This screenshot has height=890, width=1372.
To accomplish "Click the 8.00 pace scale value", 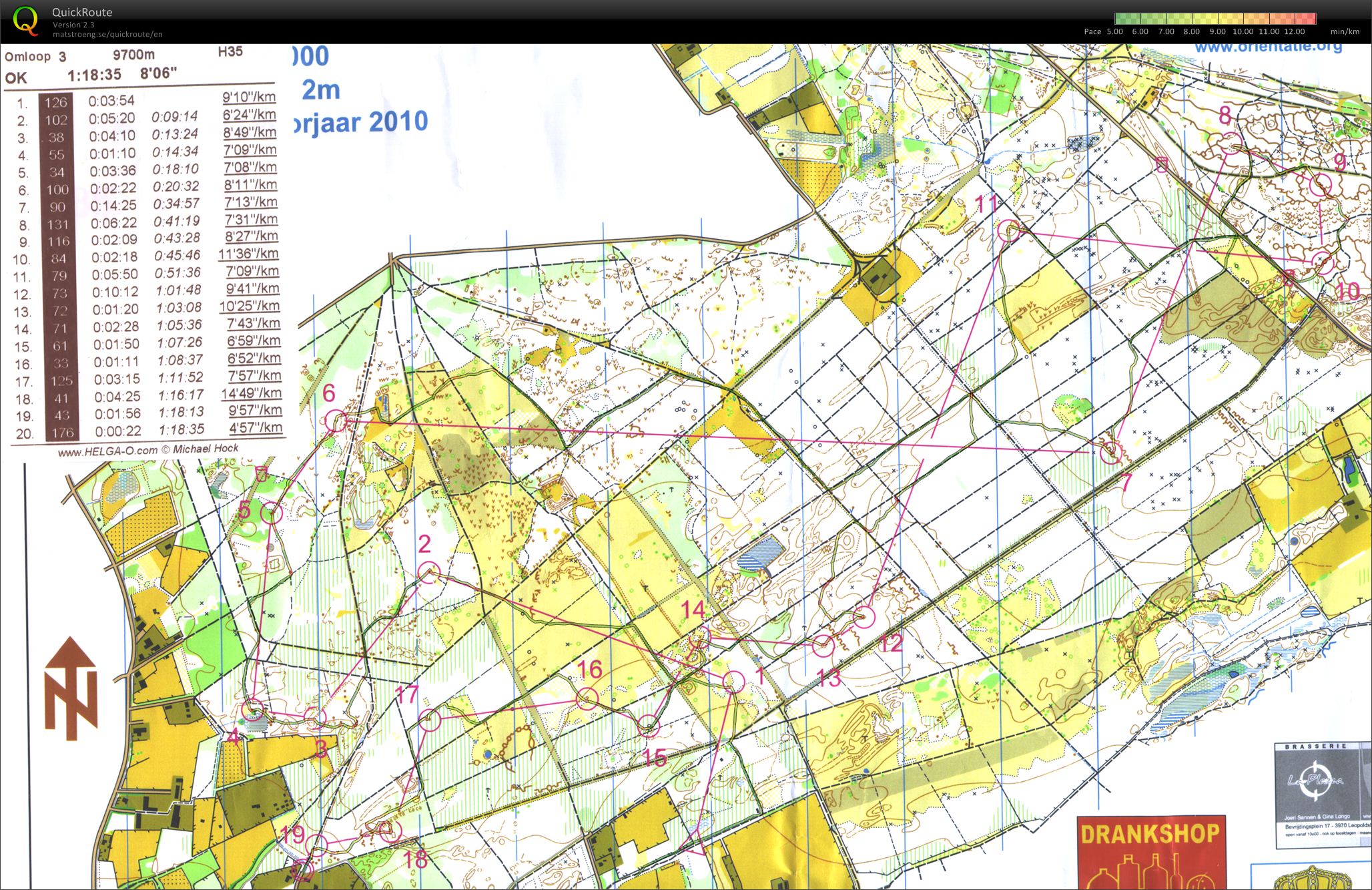I will (1192, 31).
